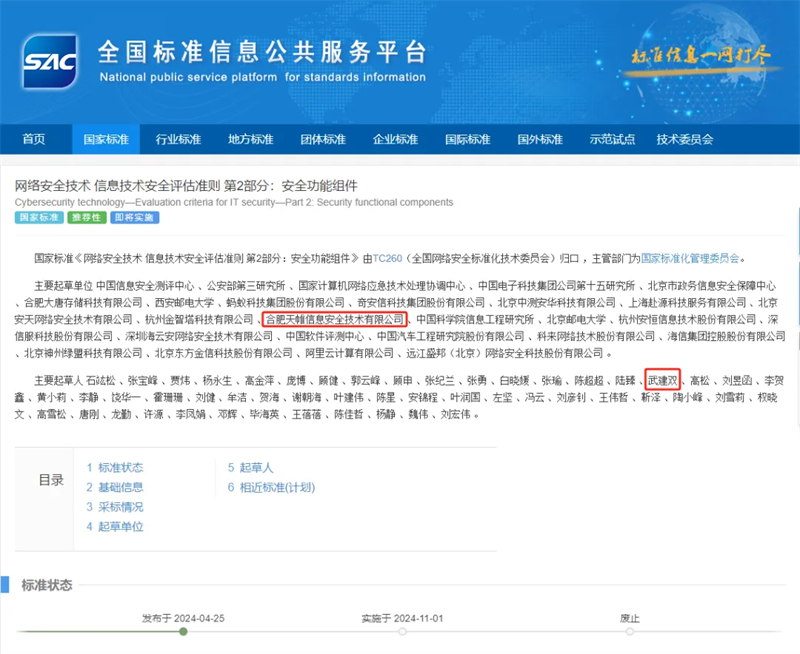
Task: Switch to the 行业标准 tab
Action: (177, 140)
